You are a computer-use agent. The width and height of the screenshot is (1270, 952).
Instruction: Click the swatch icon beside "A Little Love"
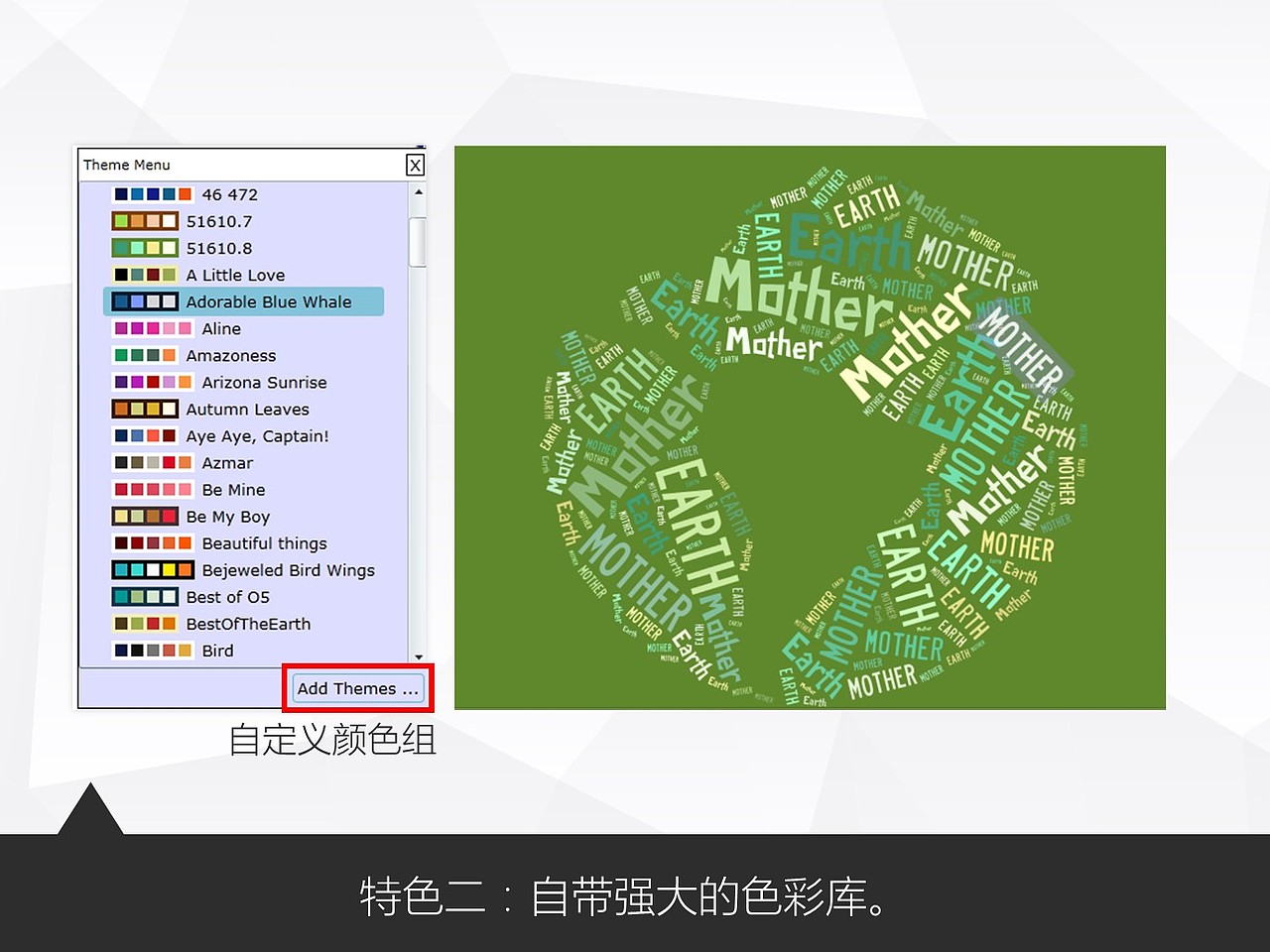[x=145, y=274]
